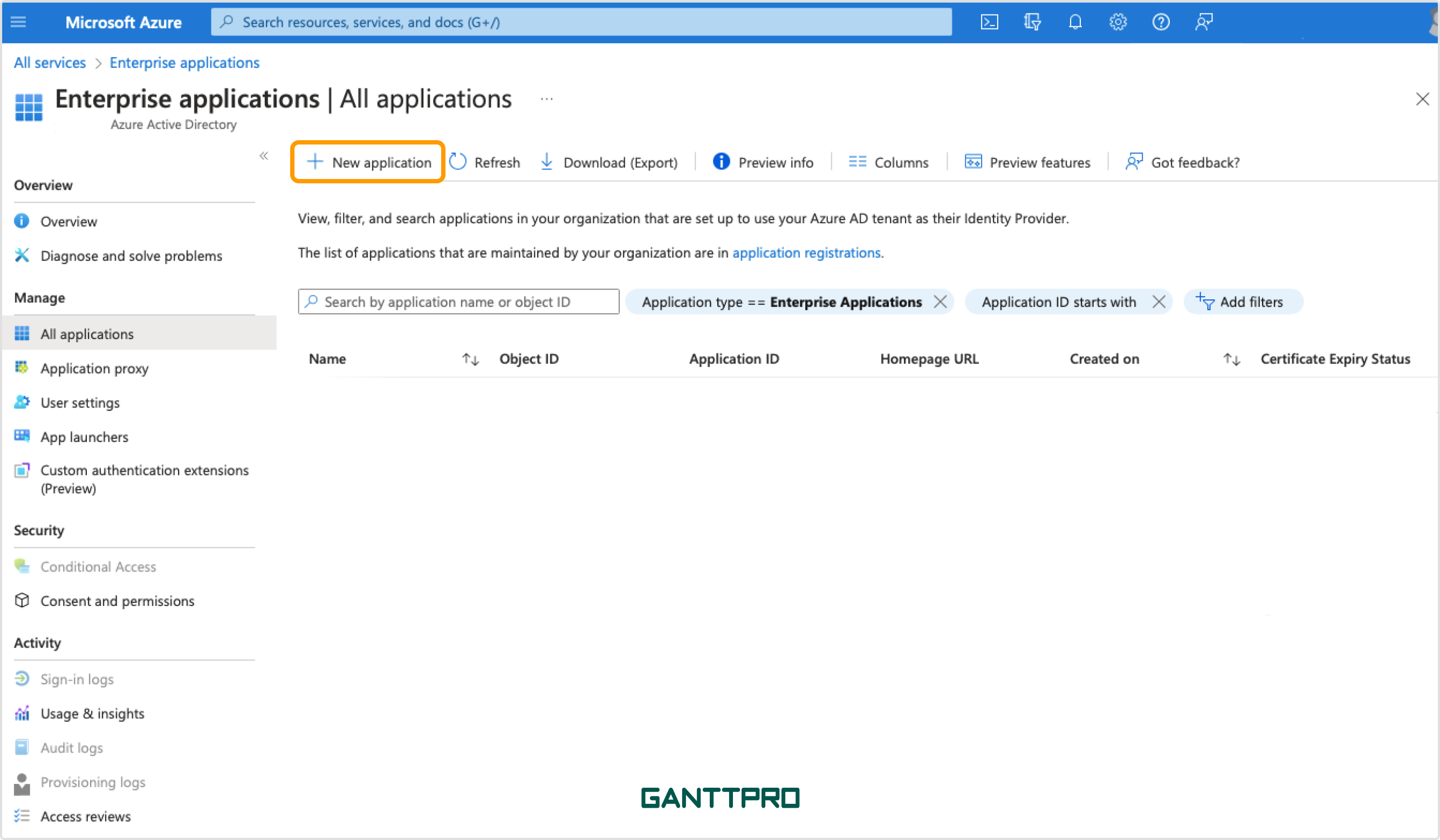This screenshot has height=840, width=1440.
Task: Open the feedback icon in top bar
Action: 1203,22
